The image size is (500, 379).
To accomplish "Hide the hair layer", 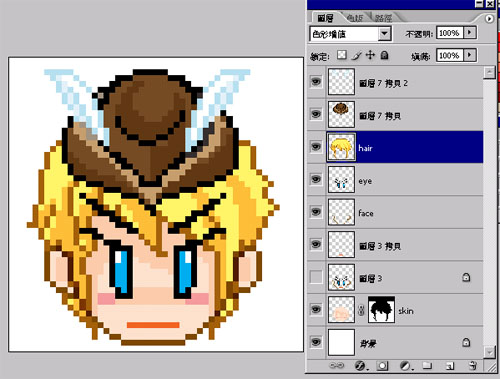I will click(316, 147).
